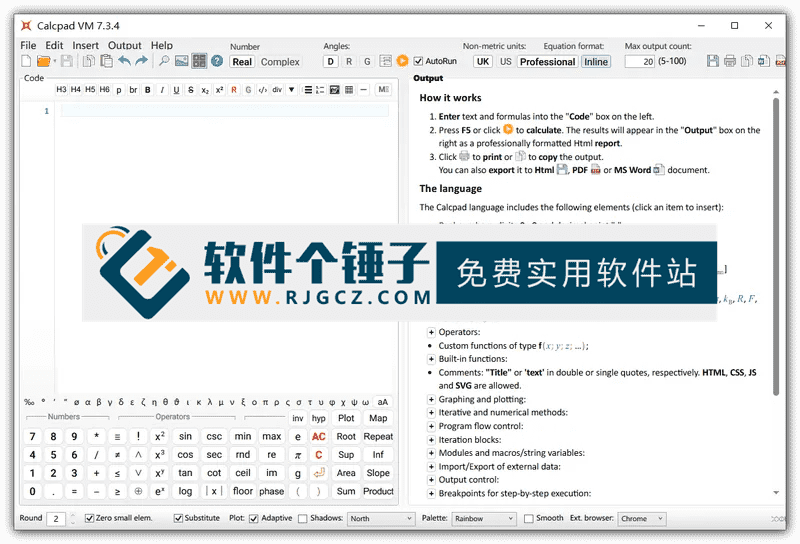Insert subscript tag x₂
Viewport: 800px width, 544px height.
pos(205,90)
